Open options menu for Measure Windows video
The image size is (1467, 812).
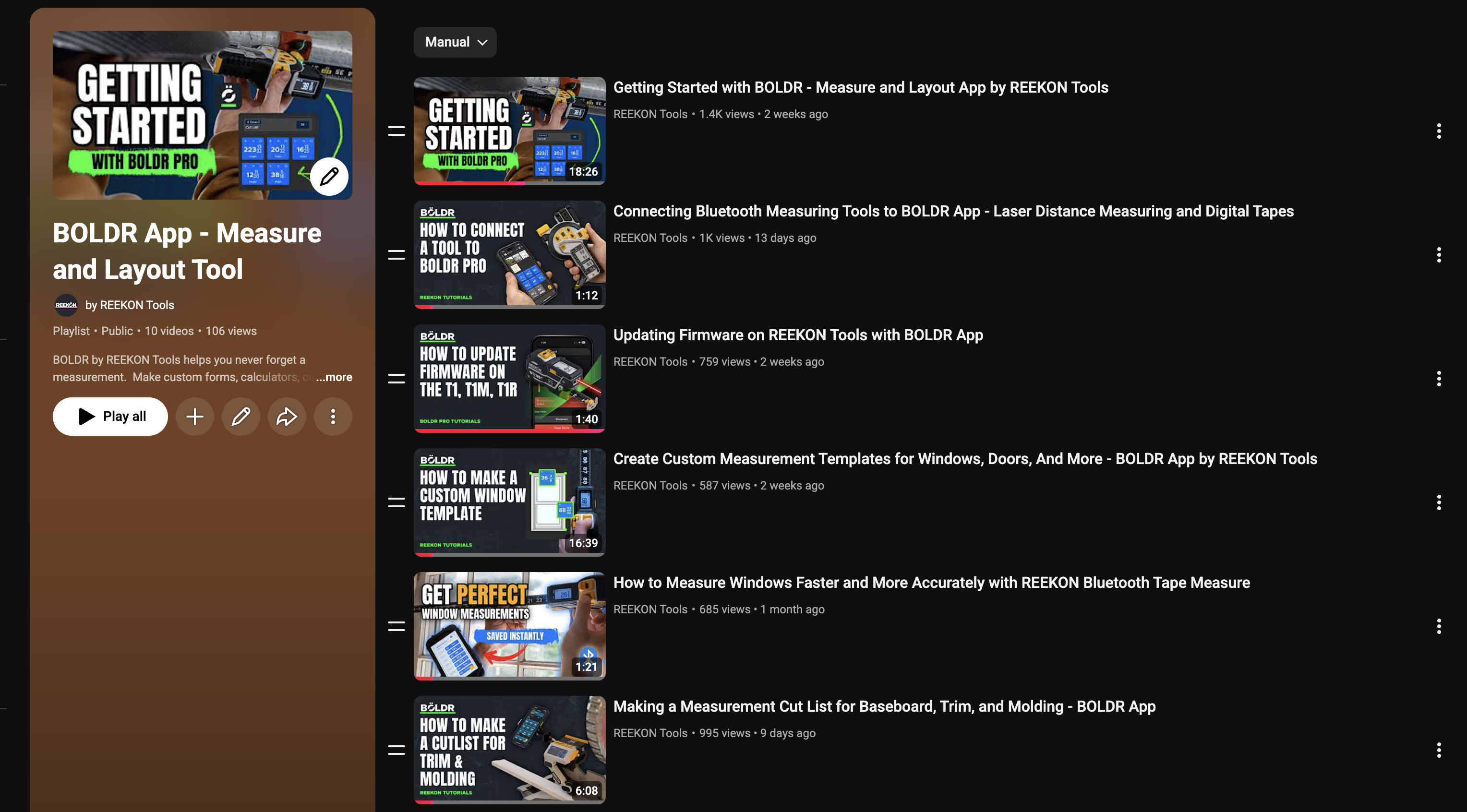1439,626
